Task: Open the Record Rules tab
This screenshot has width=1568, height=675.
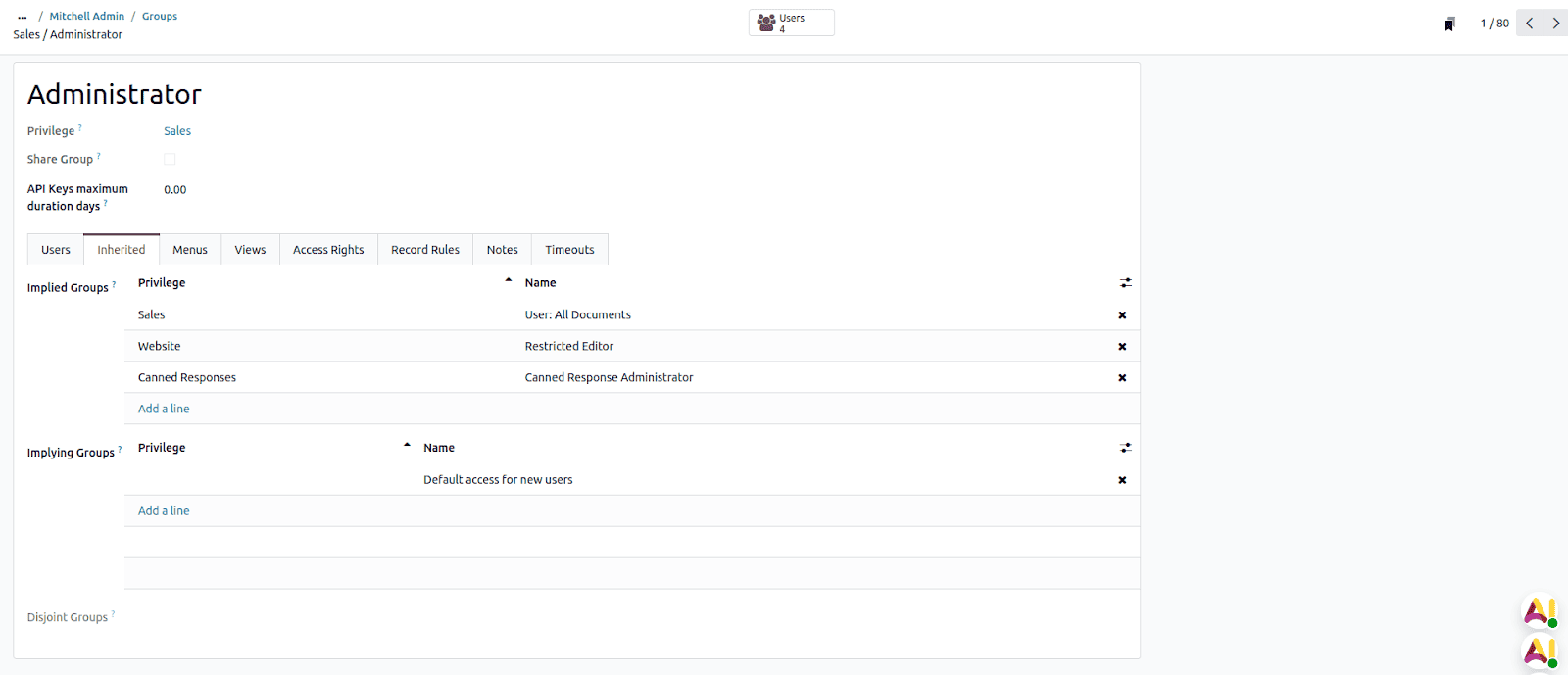Action: (x=424, y=250)
